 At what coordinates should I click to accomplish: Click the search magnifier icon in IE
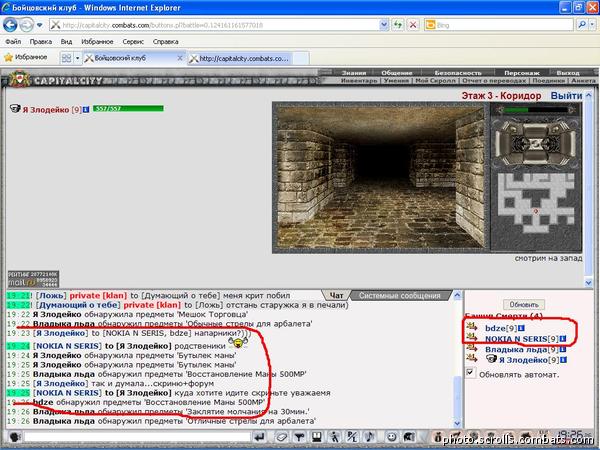[x=582, y=25]
